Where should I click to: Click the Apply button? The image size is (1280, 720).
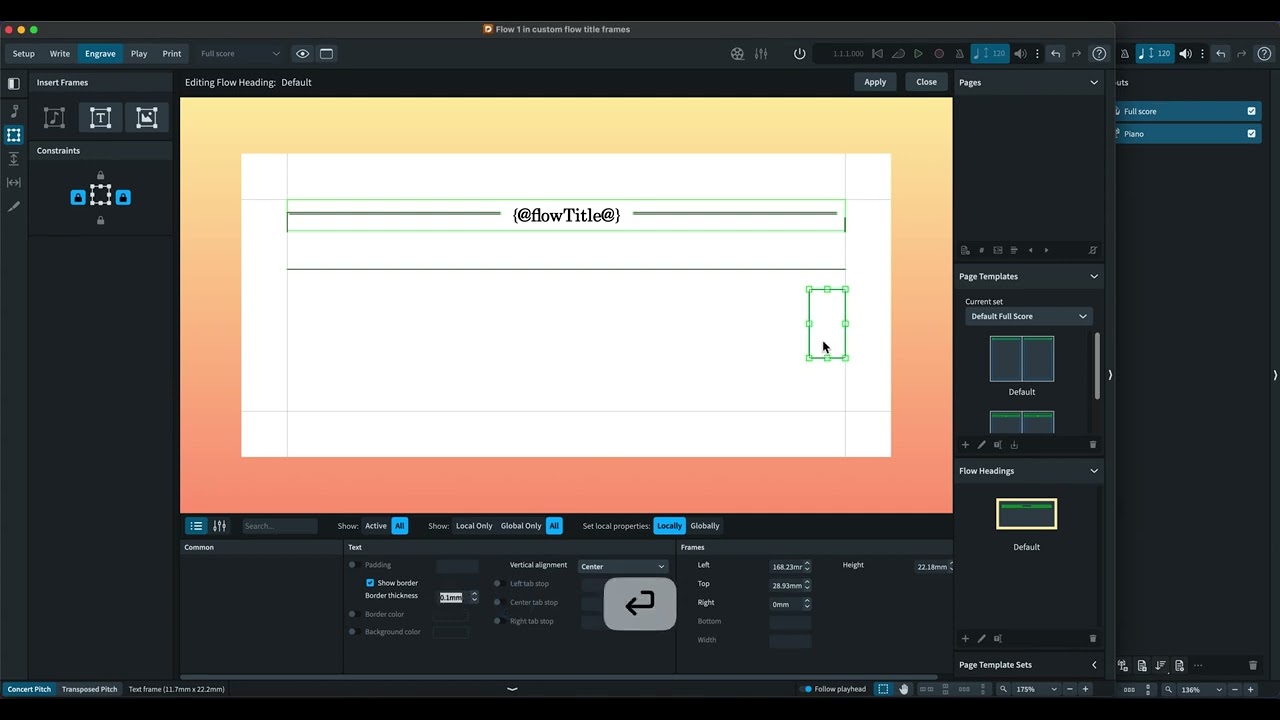pos(875,82)
